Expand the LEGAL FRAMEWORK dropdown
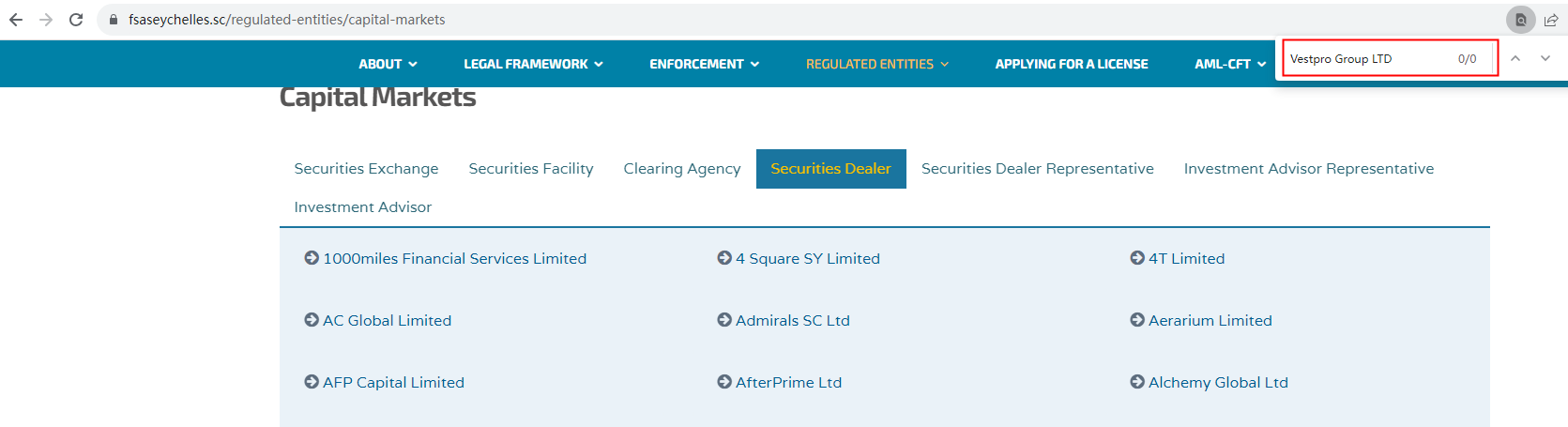 tap(533, 64)
